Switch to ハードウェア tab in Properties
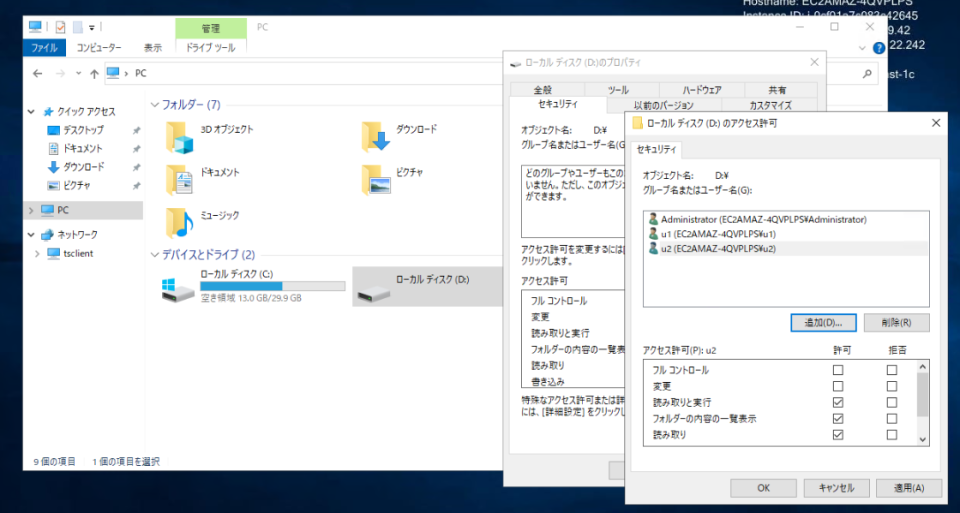 click(x=702, y=90)
